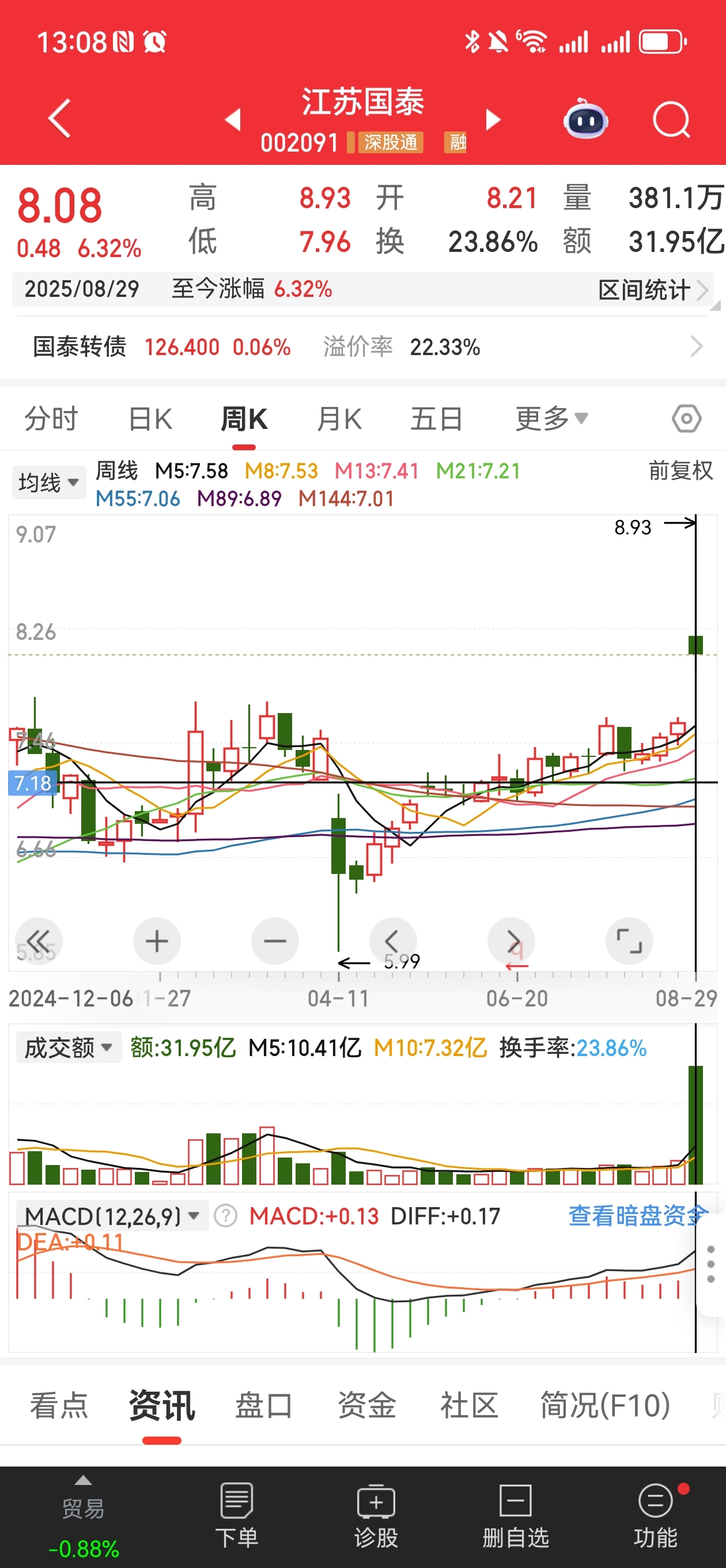Open the search magnifier icon
This screenshot has height=1568, width=726.
coord(671,119)
